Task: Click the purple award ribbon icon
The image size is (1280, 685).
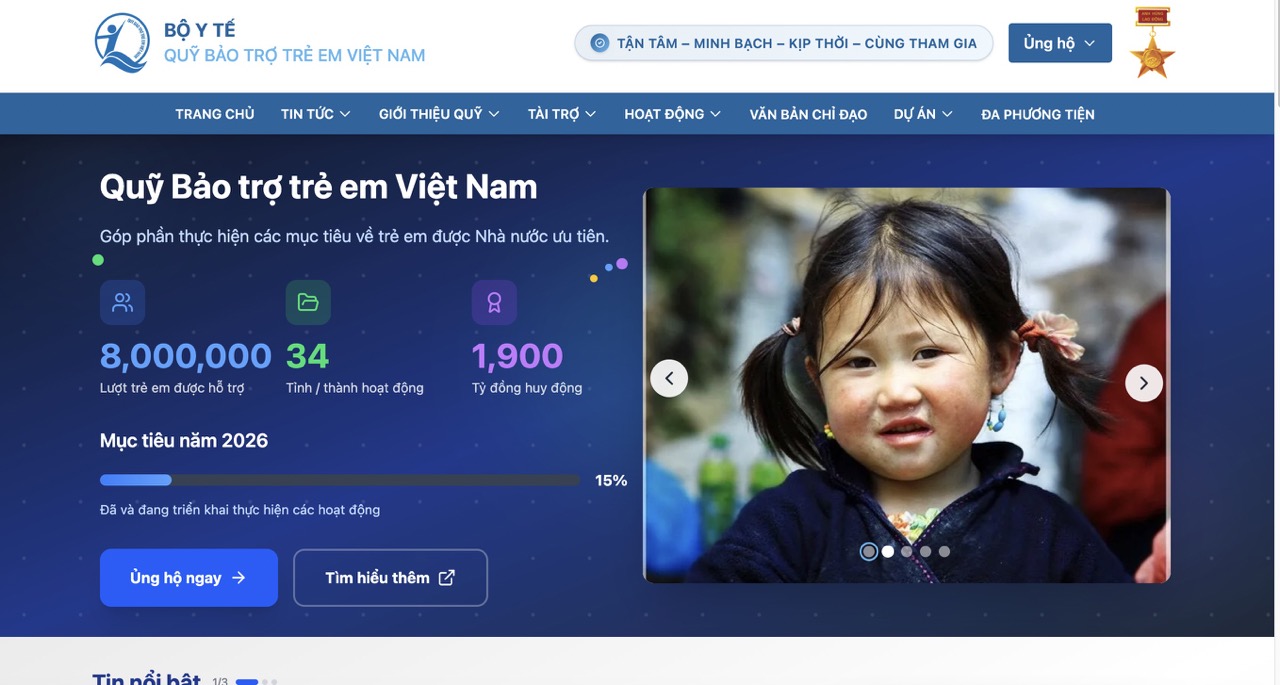Action: [494, 302]
